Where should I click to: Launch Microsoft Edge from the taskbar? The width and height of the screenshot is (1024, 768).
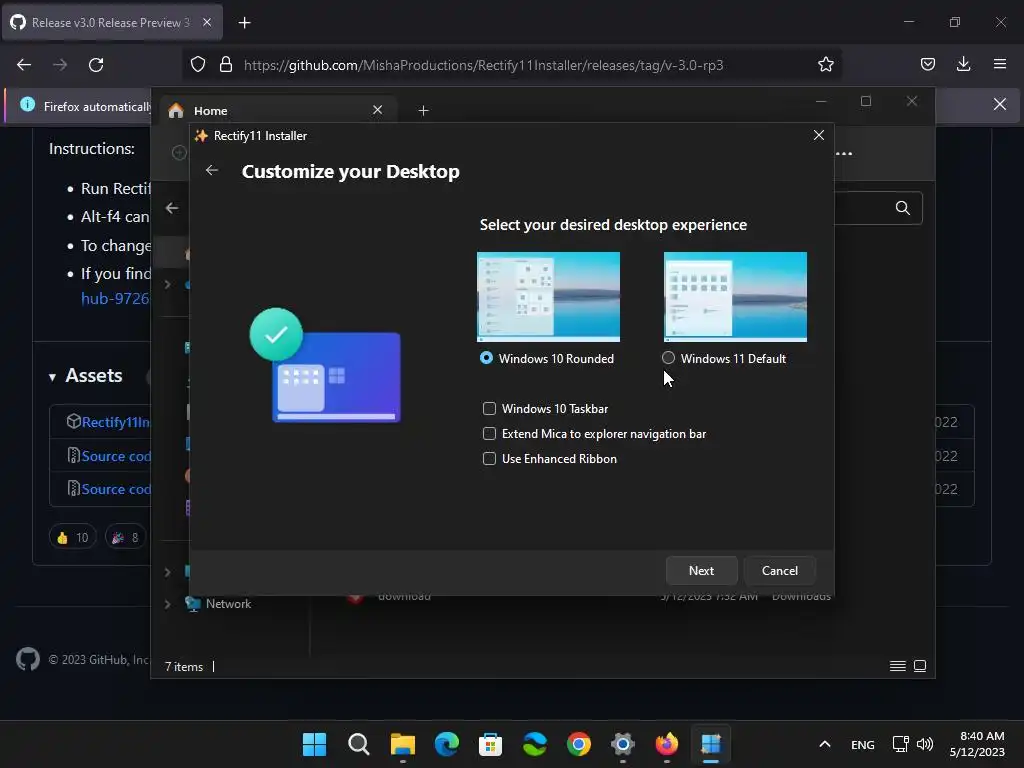(x=447, y=744)
